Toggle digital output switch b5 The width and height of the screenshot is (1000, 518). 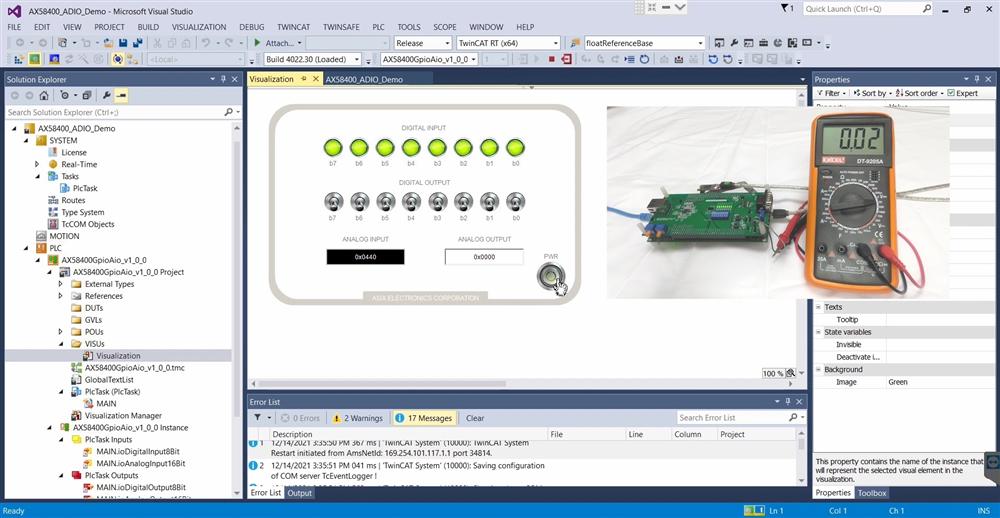coord(385,202)
